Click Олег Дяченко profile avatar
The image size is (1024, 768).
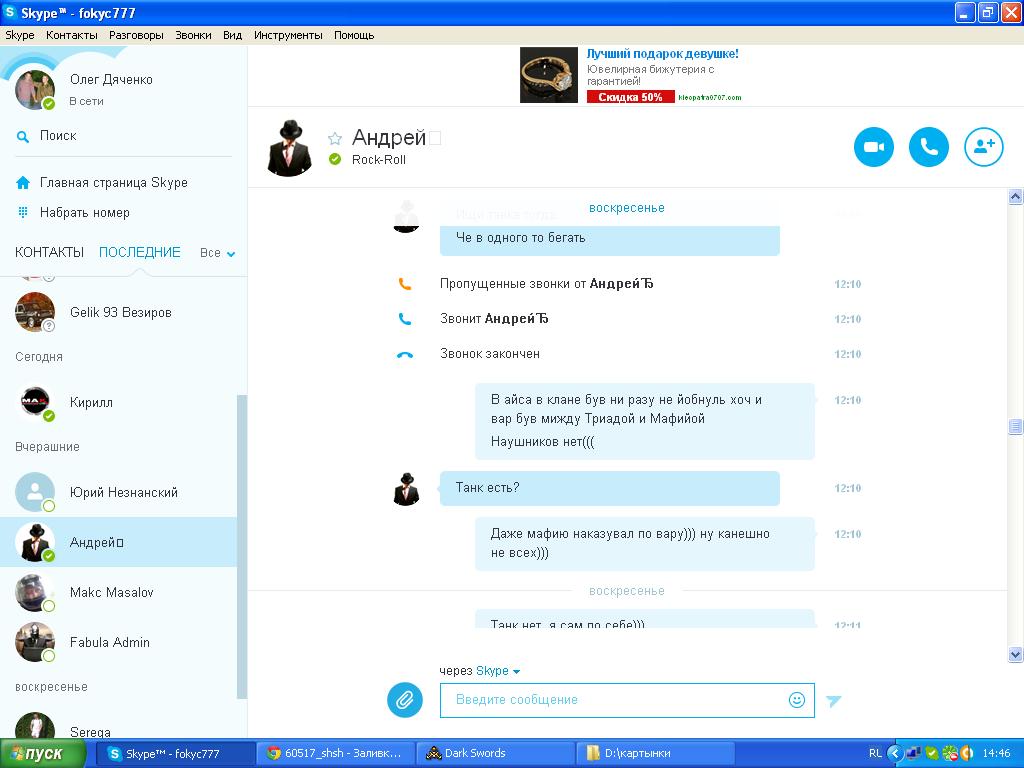(x=35, y=89)
